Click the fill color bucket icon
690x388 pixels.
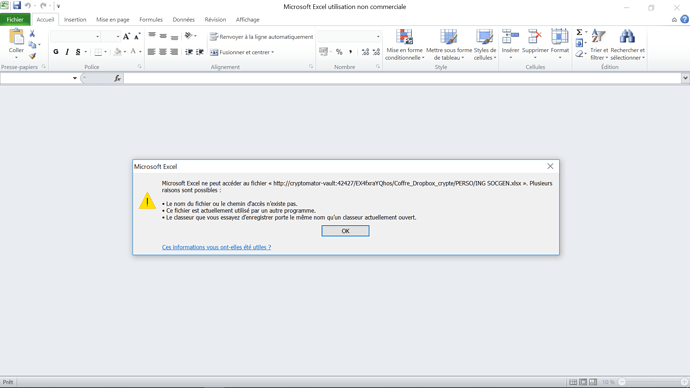(x=117, y=52)
